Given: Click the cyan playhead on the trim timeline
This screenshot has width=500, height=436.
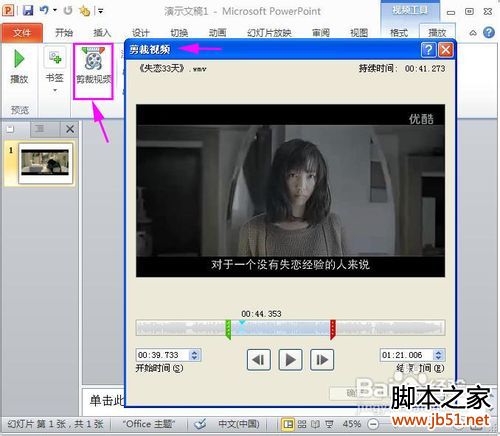Looking at the screenshot, I should (x=242, y=323).
